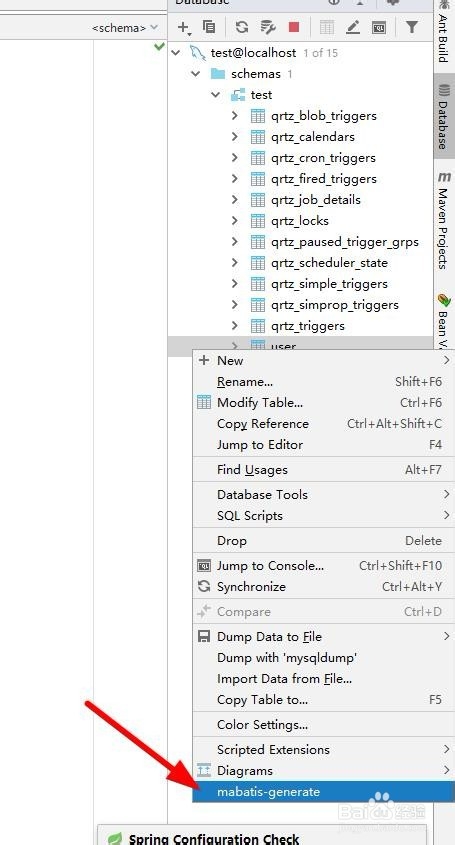Choose Synchronize menu item
The width and height of the screenshot is (455, 845).
[322, 586]
